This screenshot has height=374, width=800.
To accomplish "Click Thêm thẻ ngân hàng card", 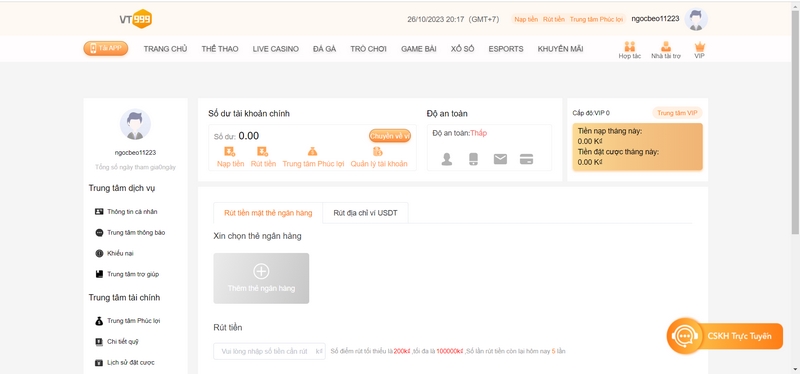I will coord(261,279).
